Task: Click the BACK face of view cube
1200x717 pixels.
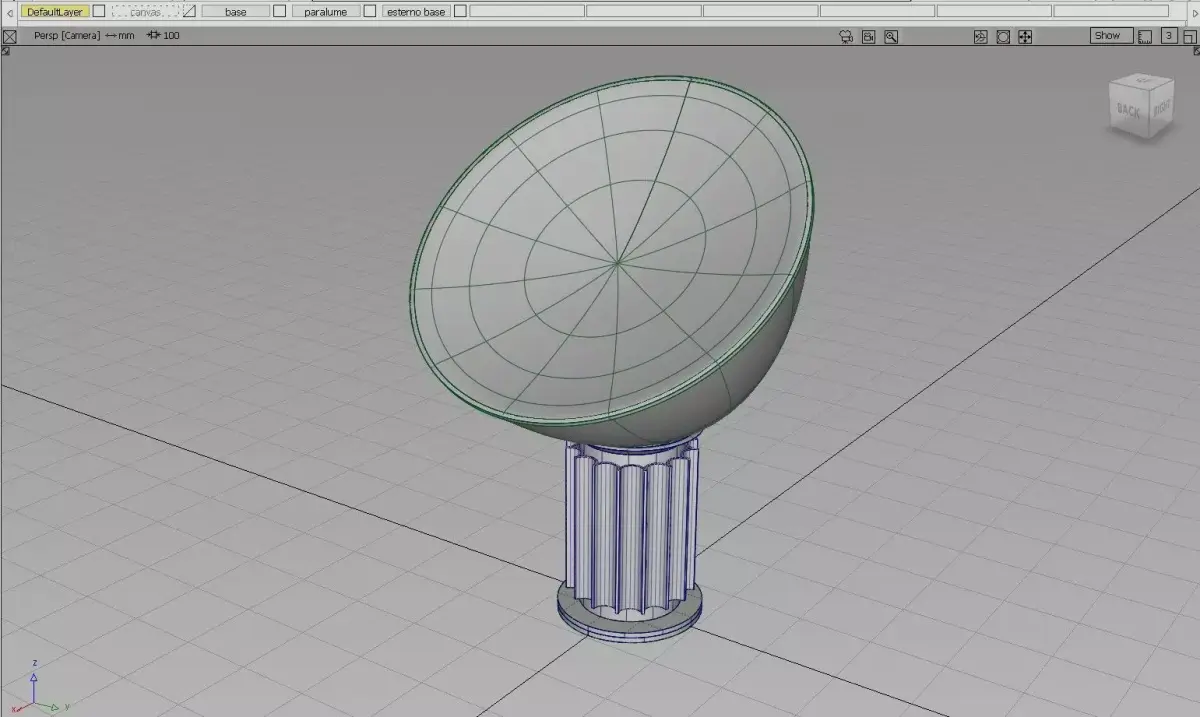Action: 1129,111
